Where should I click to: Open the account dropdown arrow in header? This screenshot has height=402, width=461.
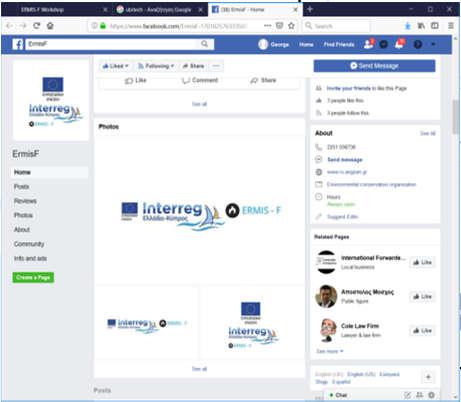pos(433,44)
